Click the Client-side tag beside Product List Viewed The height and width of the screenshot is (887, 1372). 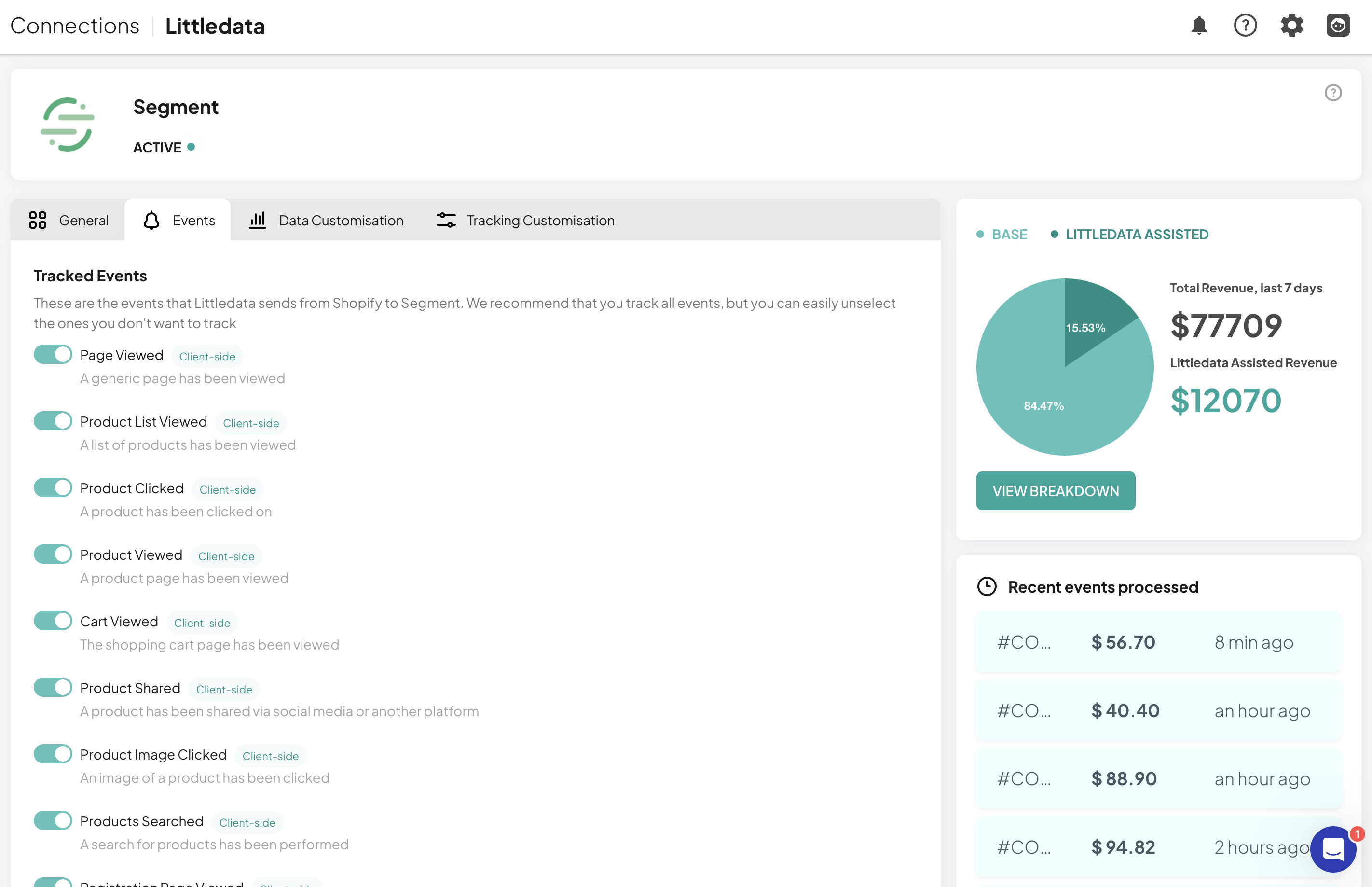coord(251,423)
